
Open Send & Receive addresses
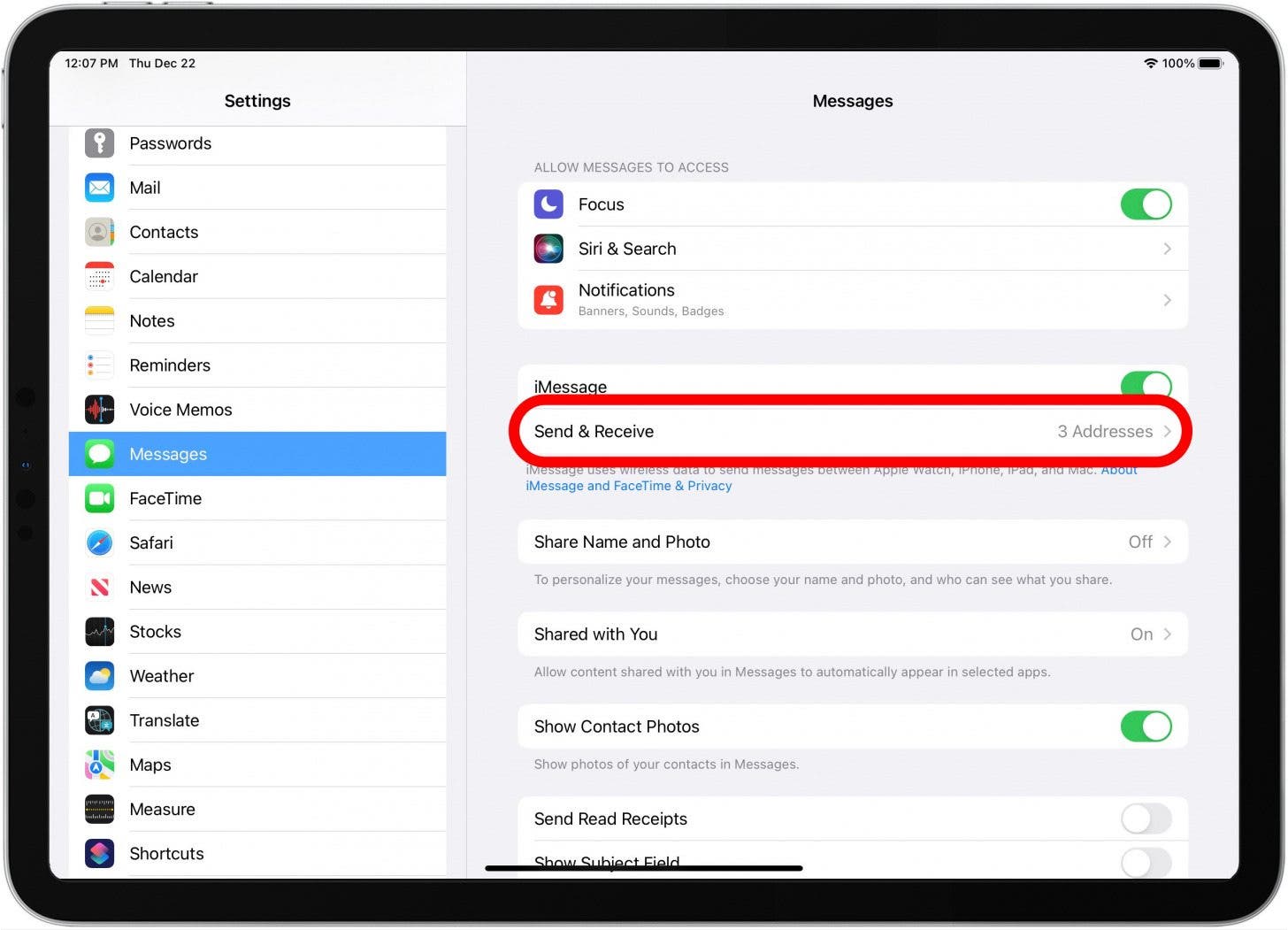851,432
